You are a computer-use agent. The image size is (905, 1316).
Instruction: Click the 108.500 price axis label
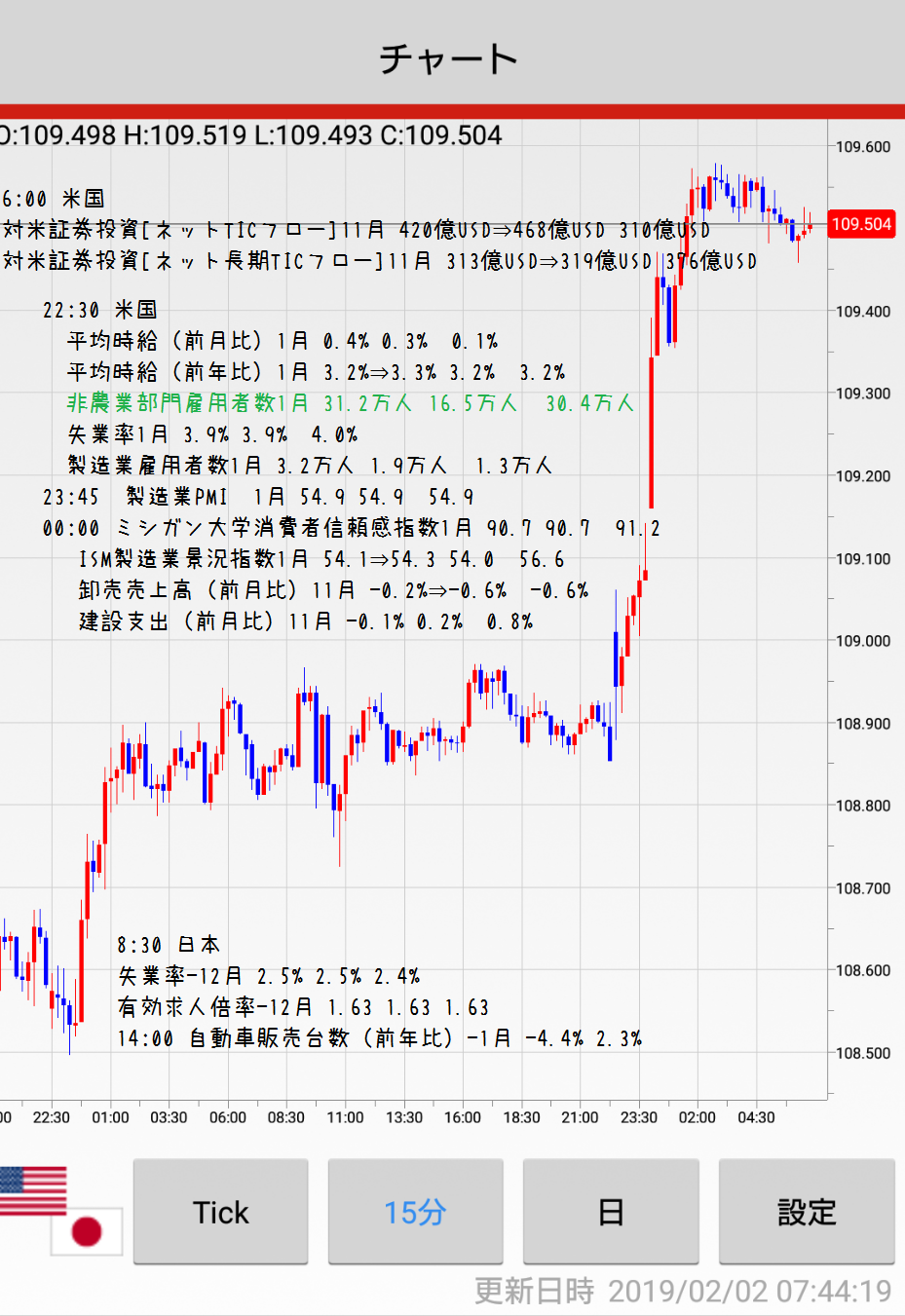click(863, 1053)
